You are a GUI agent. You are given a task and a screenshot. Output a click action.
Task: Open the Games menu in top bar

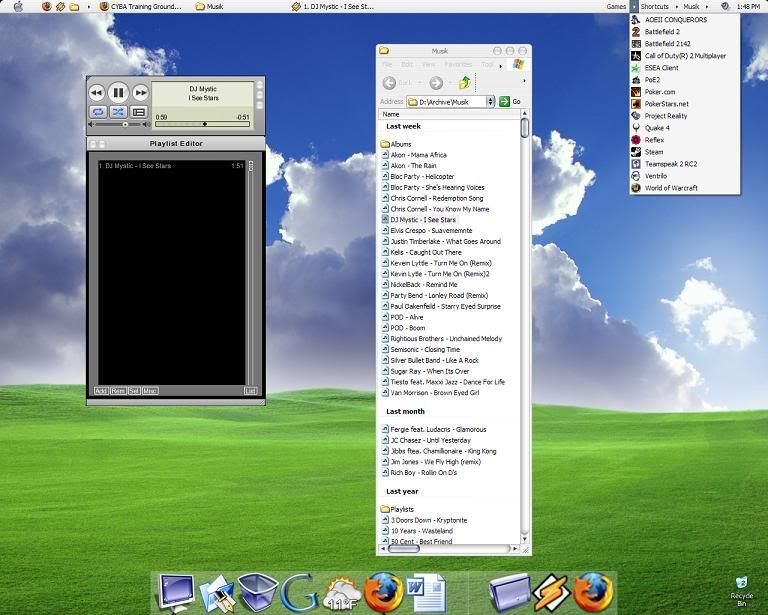coord(616,6)
